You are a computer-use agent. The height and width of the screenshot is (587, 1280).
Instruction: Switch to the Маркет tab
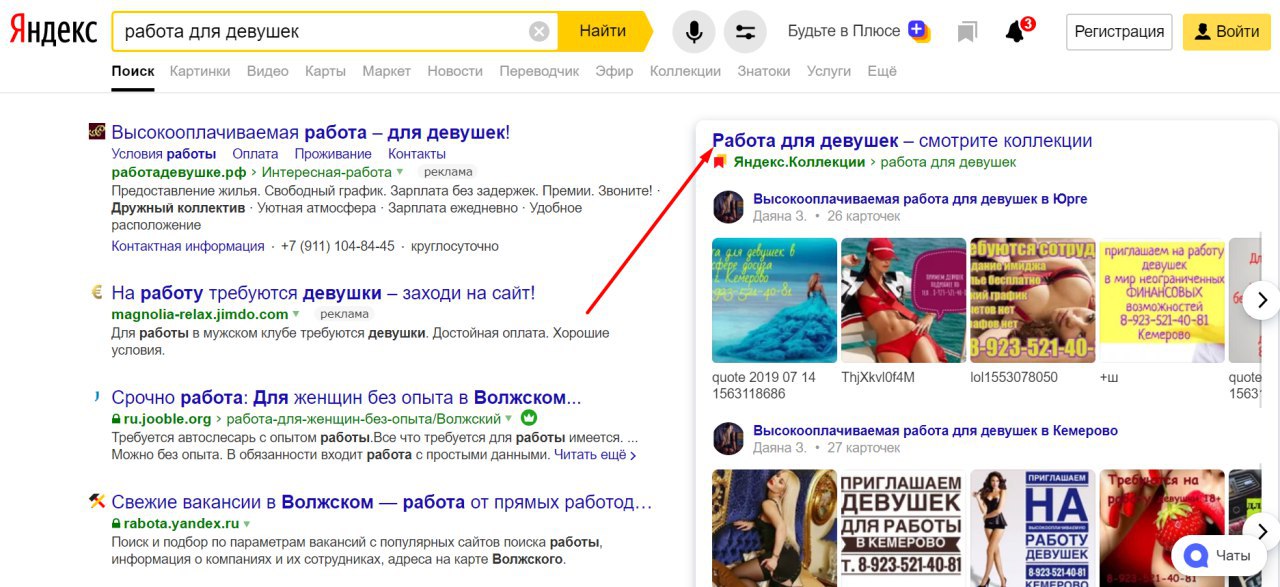386,71
